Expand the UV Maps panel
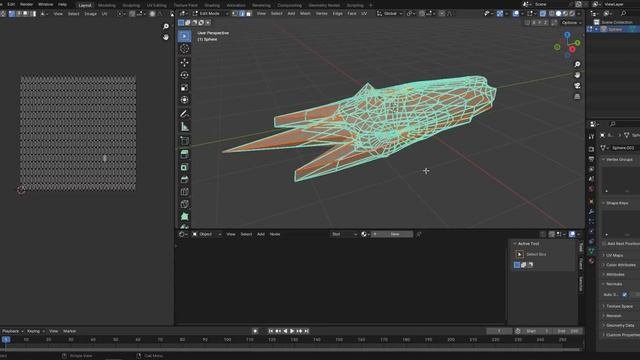This screenshot has height=360, width=640. [614, 255]
